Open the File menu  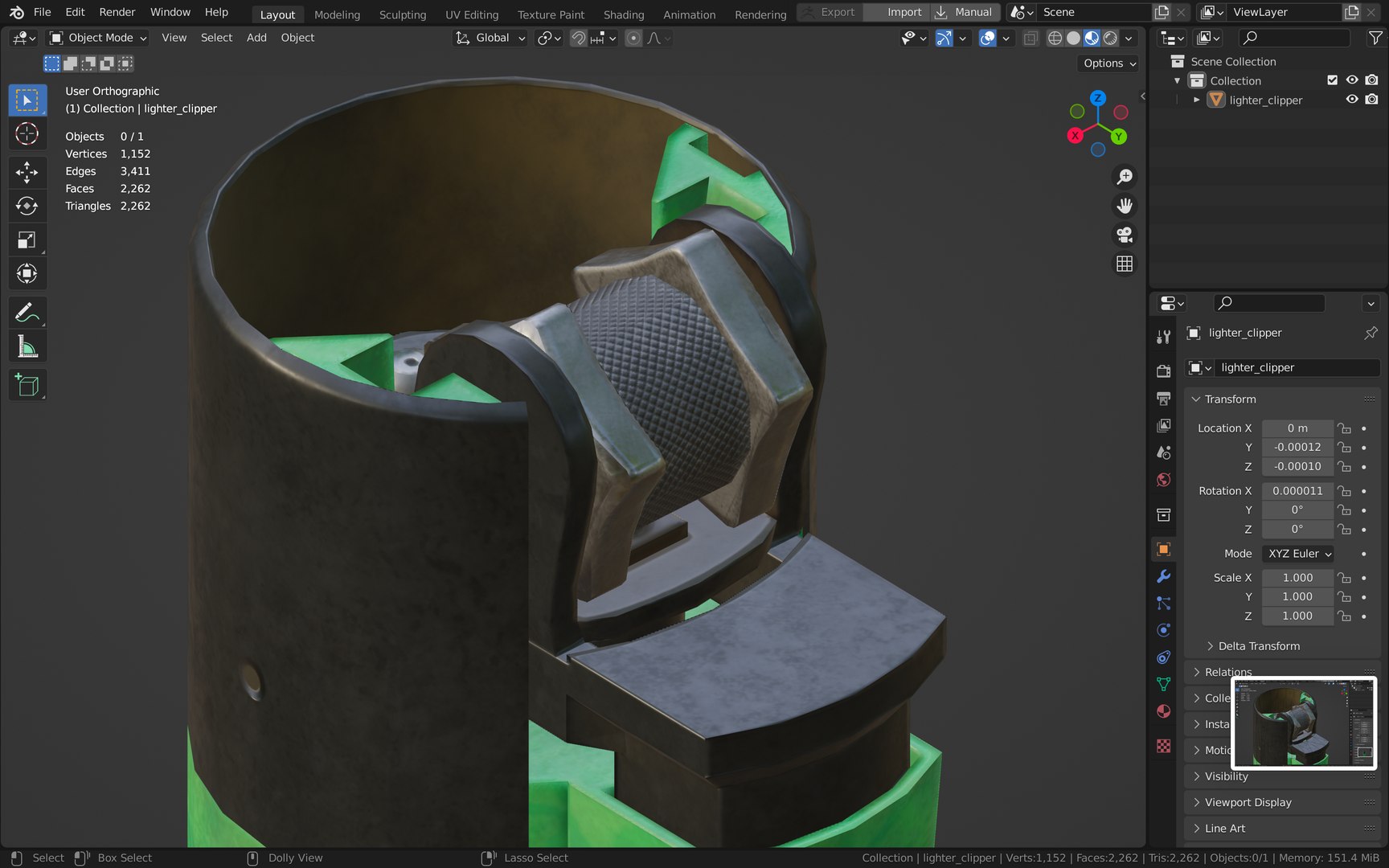click(43, 12)
